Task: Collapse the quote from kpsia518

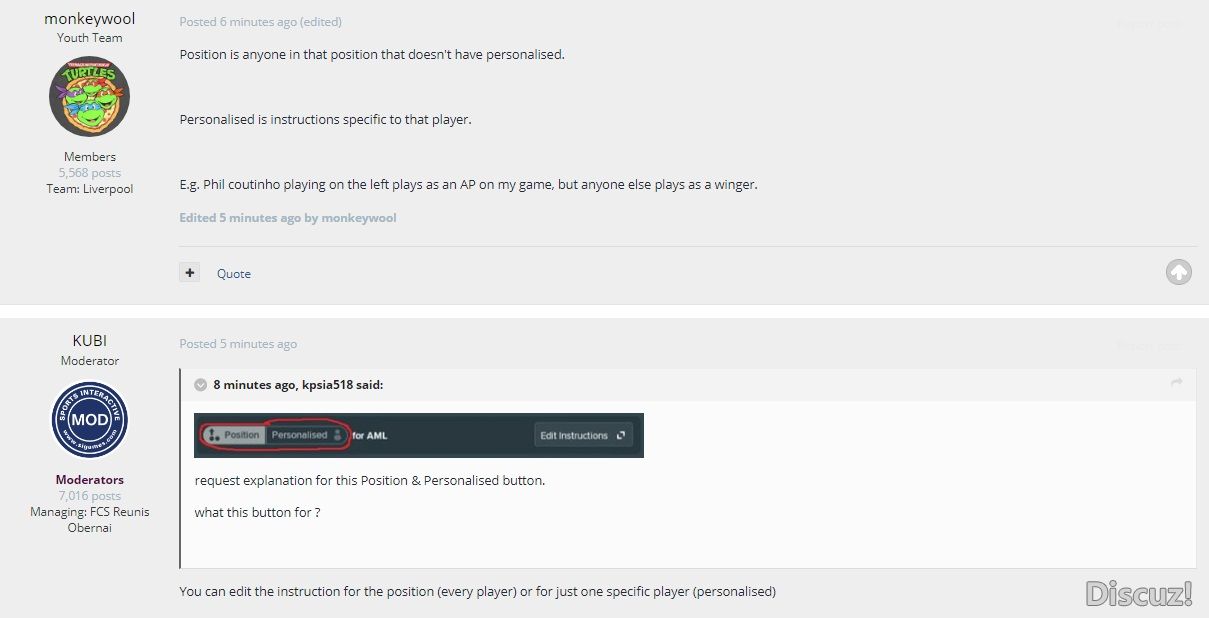Action: click(x=200, y=384)
